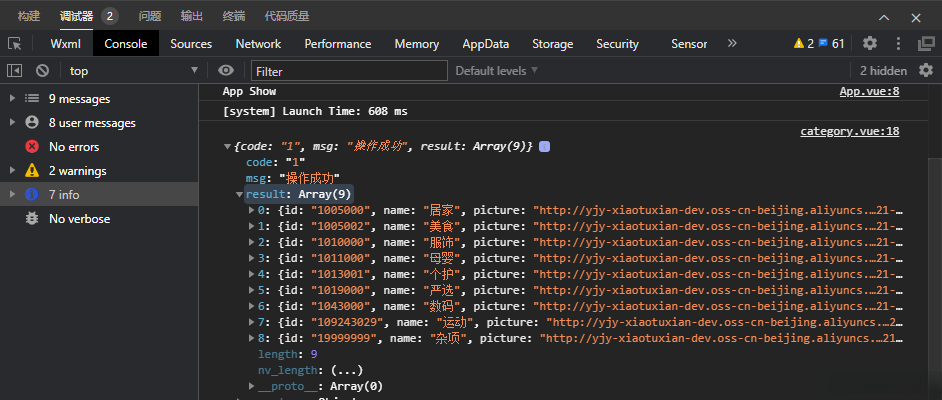Toggle the console sidebar panel icon
942x400 pixels.
pyautogui.click(x=15, y=71)
